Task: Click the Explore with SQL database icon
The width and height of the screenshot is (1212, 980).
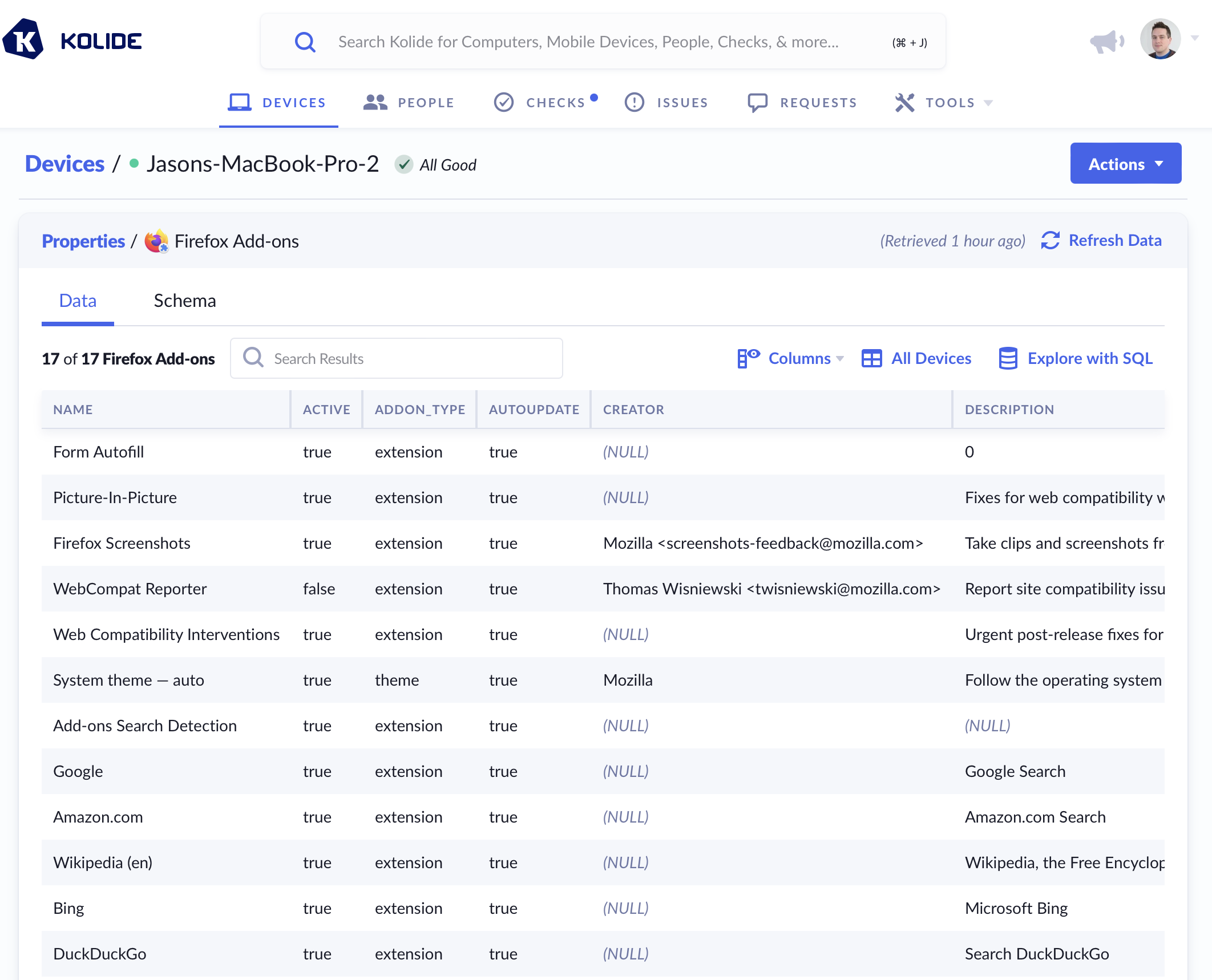Action: tap(1008, 359)
